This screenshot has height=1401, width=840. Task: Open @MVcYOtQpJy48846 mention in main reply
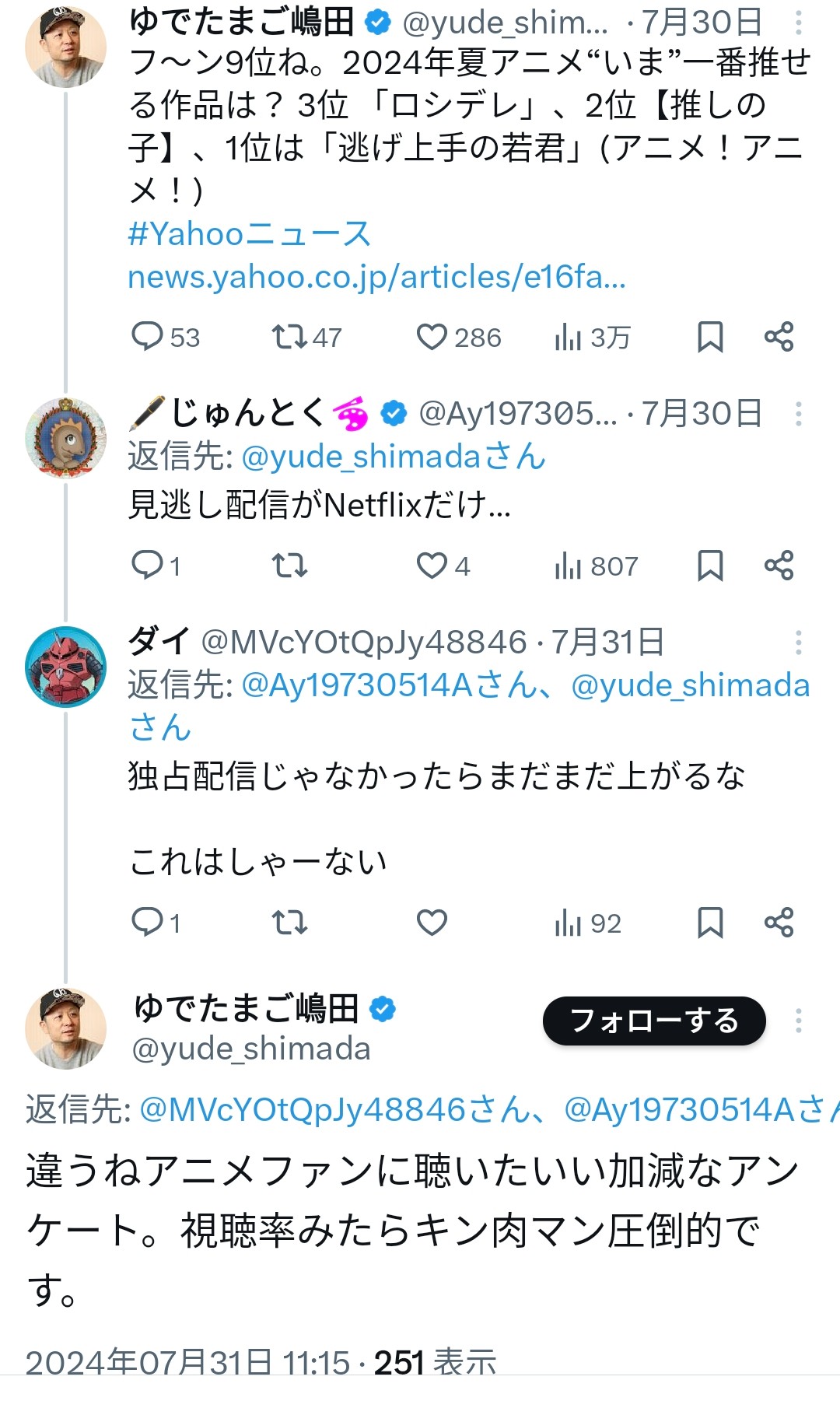(x=302, y=1110)
